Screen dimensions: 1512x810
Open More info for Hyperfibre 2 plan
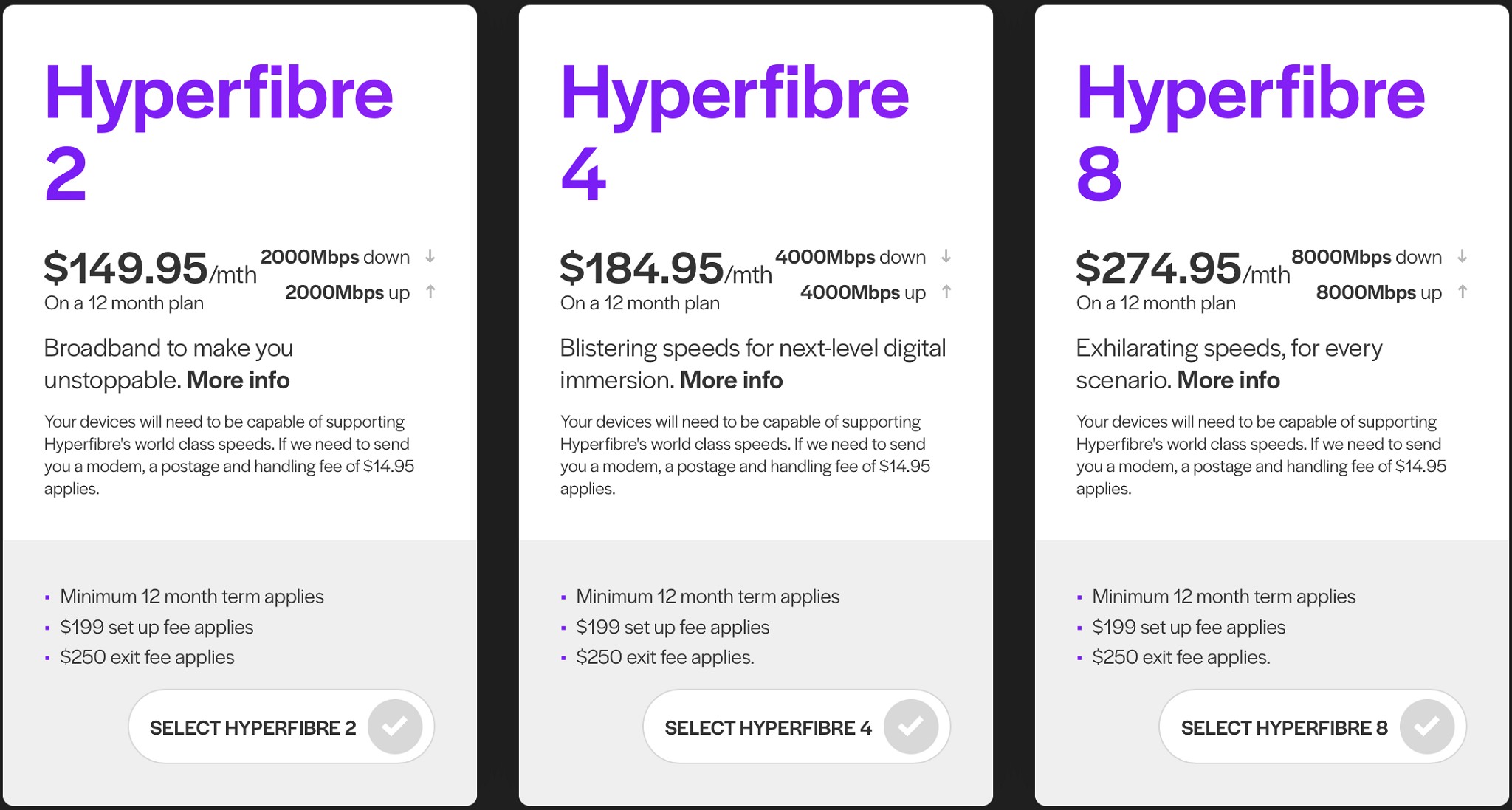click(x=238, y=380)
